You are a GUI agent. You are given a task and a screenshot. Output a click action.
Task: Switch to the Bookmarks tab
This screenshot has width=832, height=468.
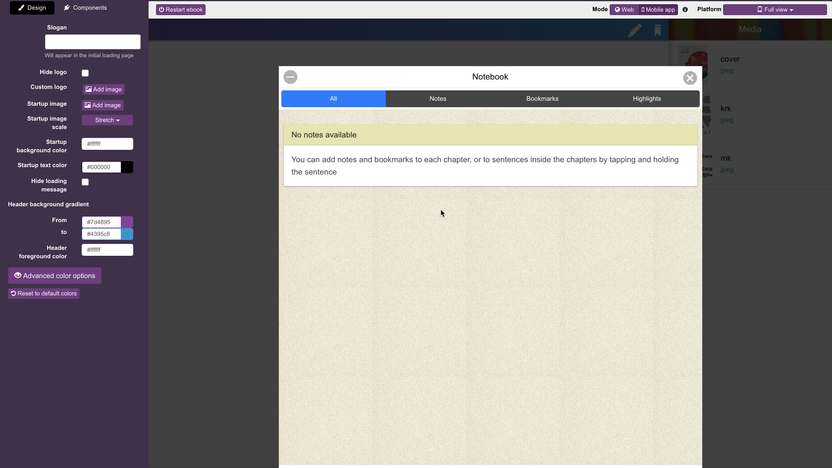click(542, 99)
